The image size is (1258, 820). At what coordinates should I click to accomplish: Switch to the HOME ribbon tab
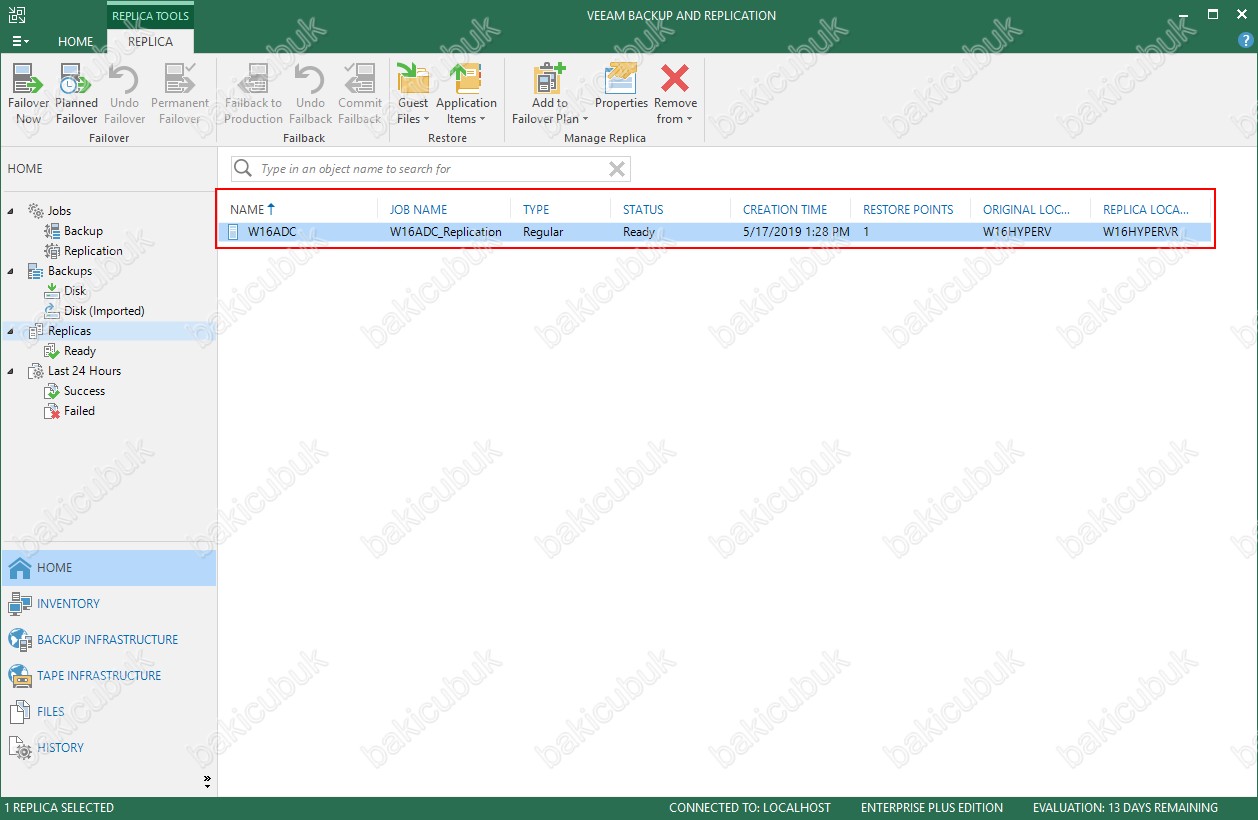(x=76, y=42)
